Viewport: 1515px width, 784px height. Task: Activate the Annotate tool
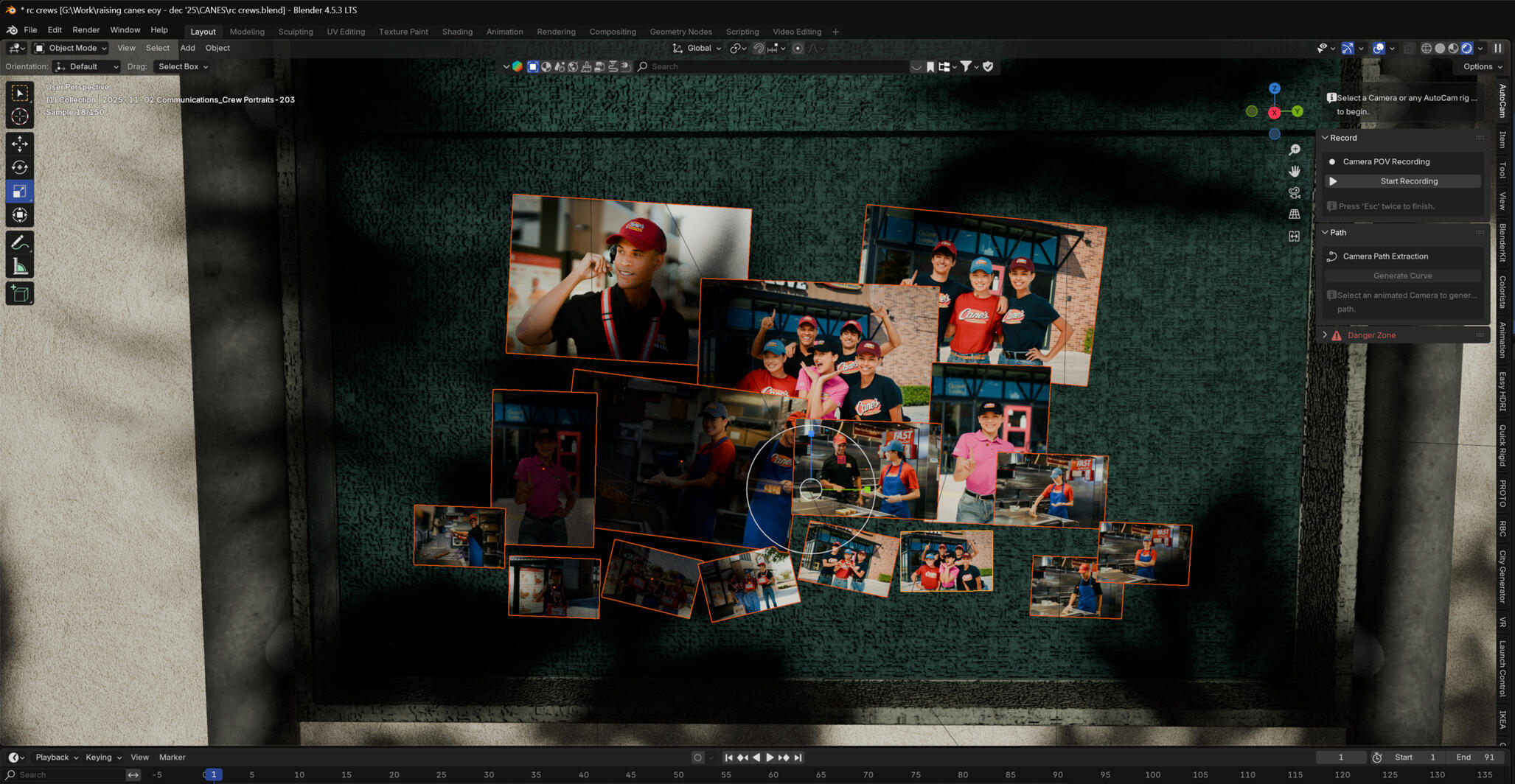(20, 241)
